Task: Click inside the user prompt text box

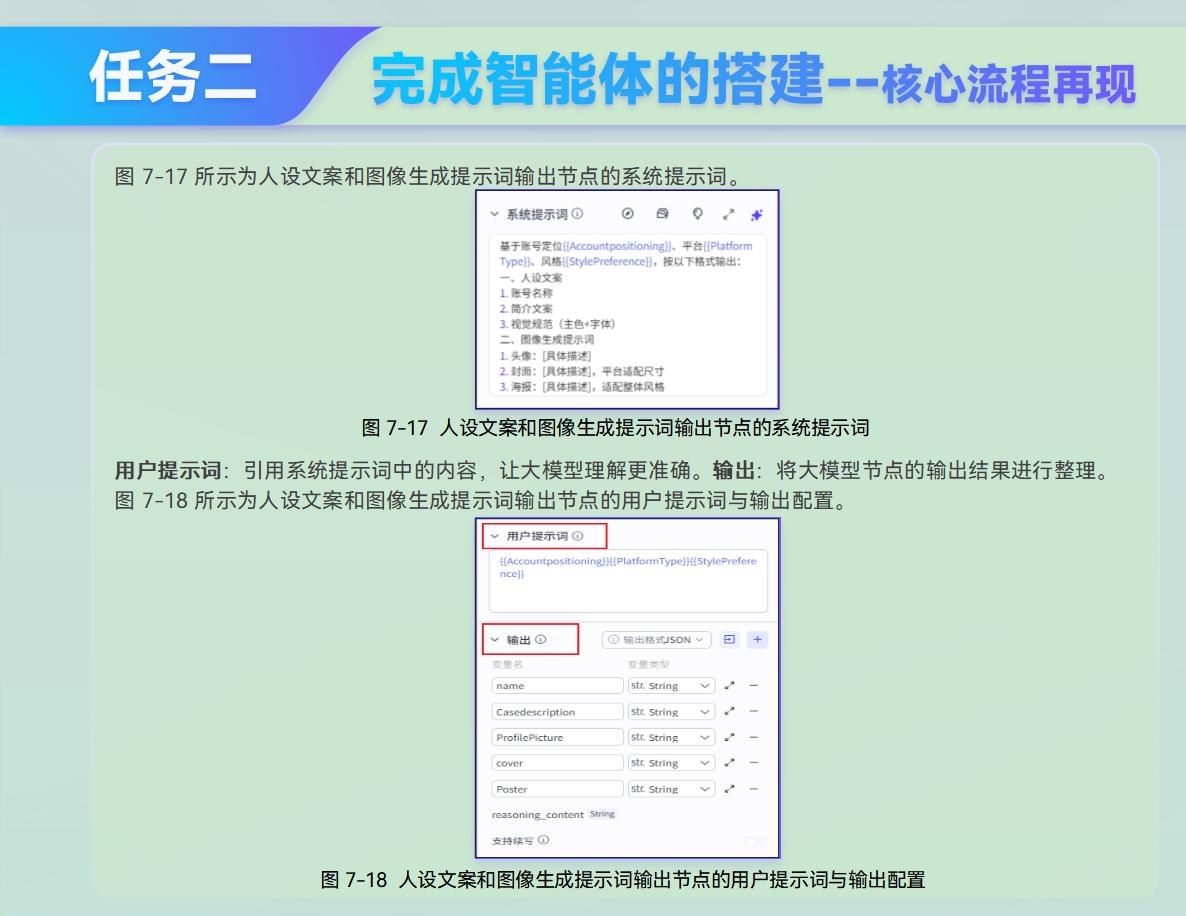Action: coord(628,581)
